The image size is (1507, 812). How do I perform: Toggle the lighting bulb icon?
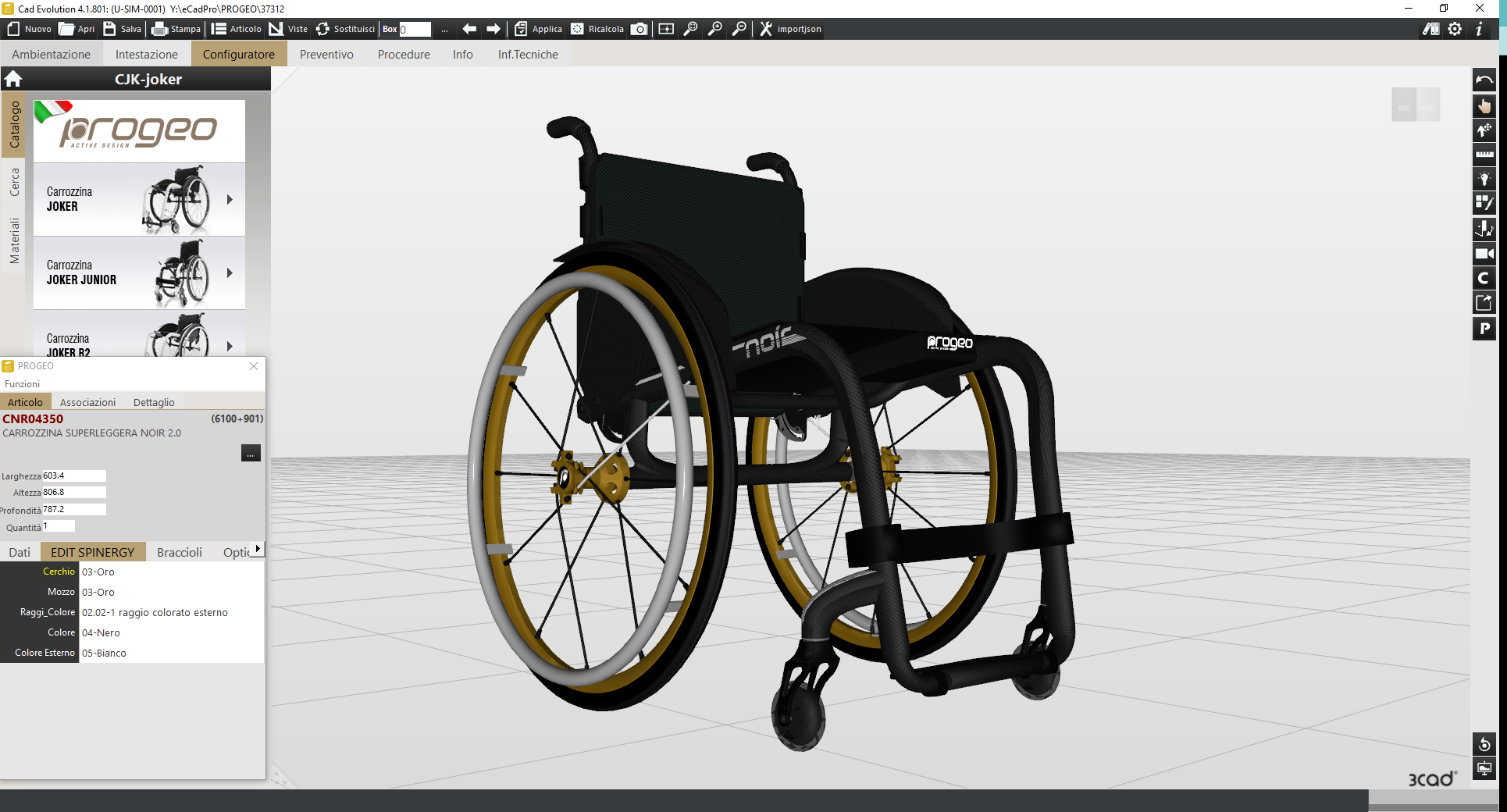[1484, 180]
